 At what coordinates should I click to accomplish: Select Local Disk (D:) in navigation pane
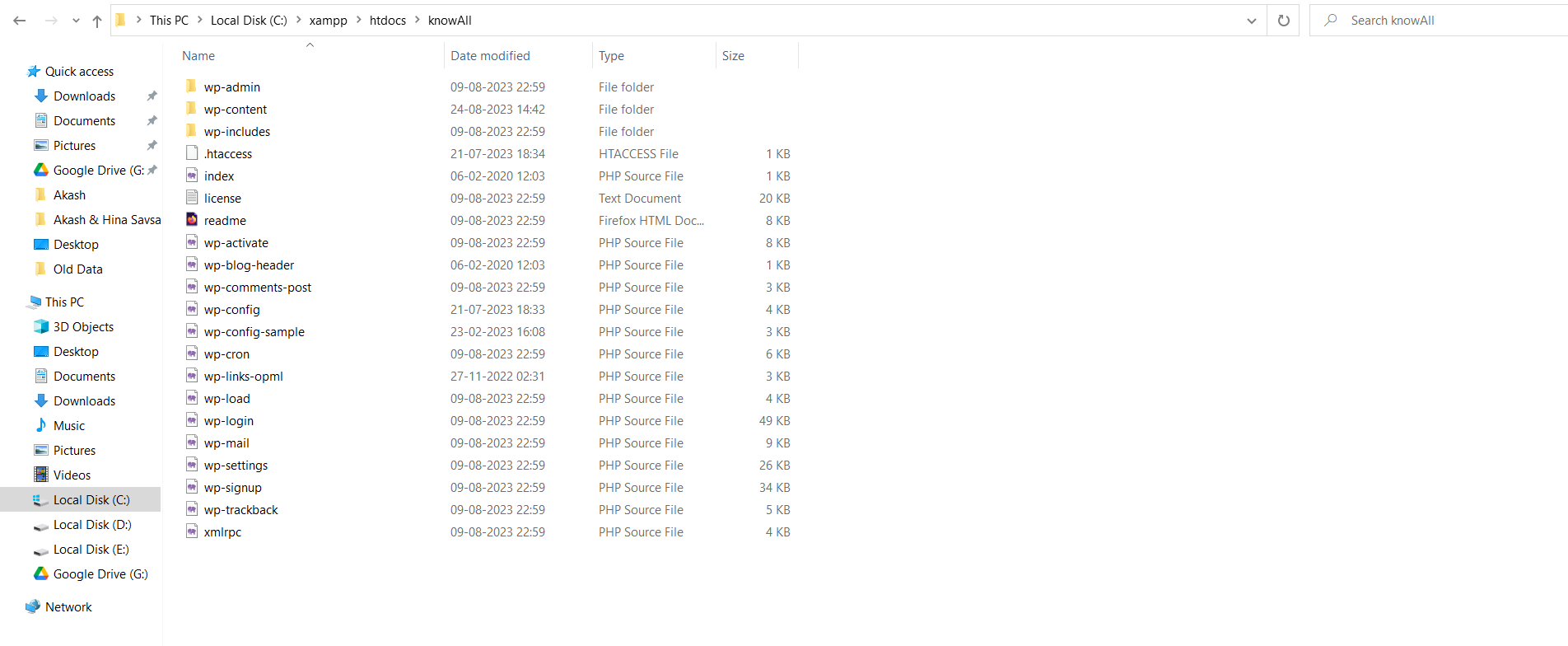coord(91,525)
